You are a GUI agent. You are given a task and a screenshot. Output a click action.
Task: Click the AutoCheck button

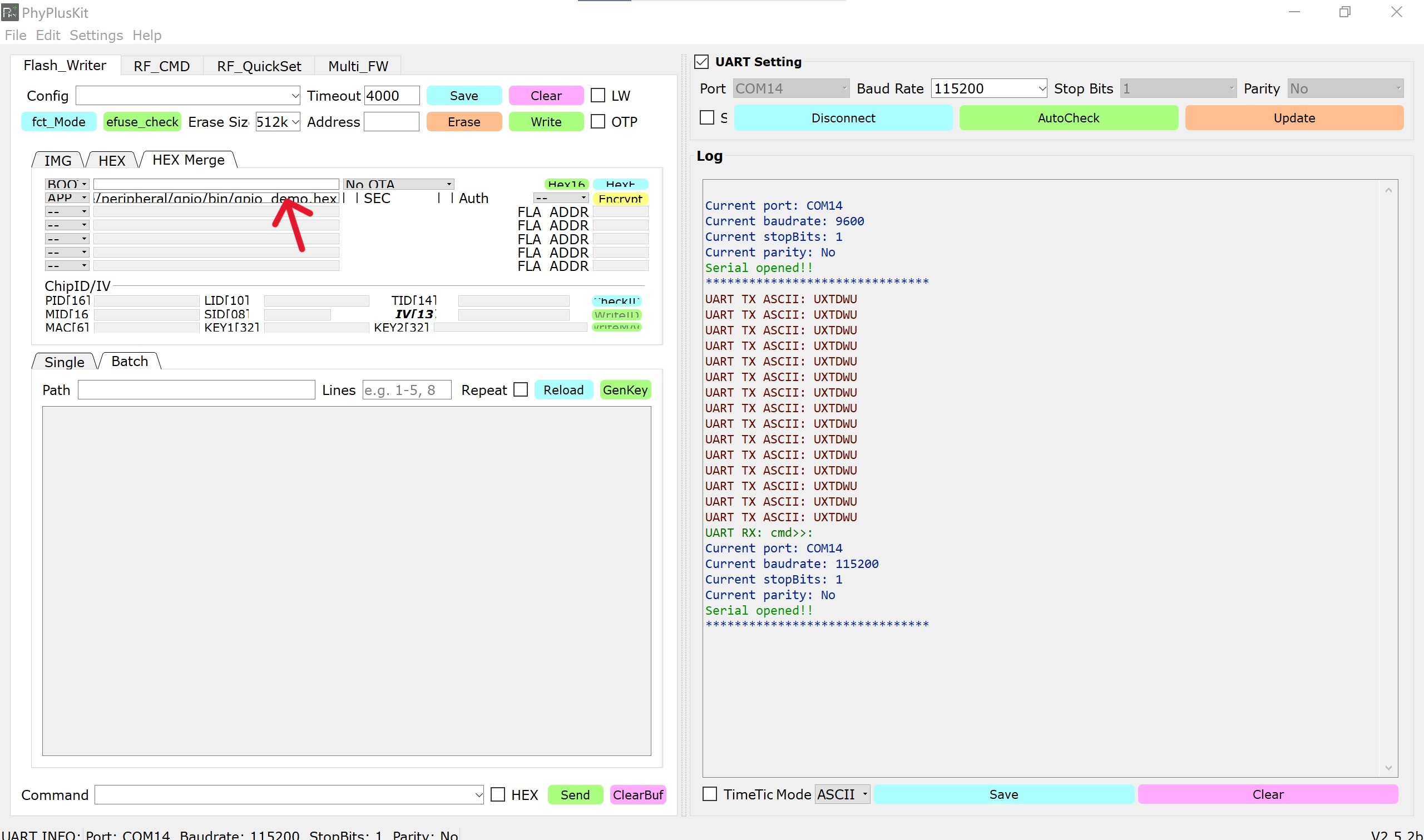[1069, 118]
